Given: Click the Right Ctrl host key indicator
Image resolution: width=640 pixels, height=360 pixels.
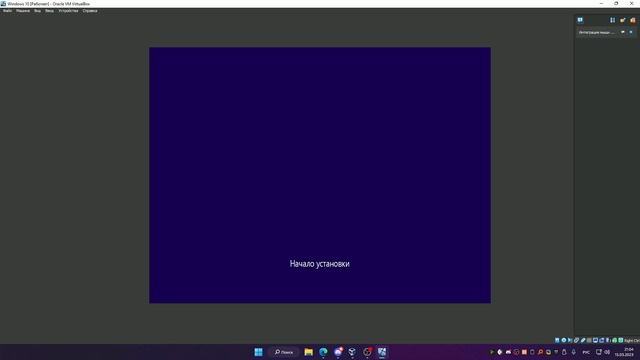Looking at the screenshot, I should [632, 340].
